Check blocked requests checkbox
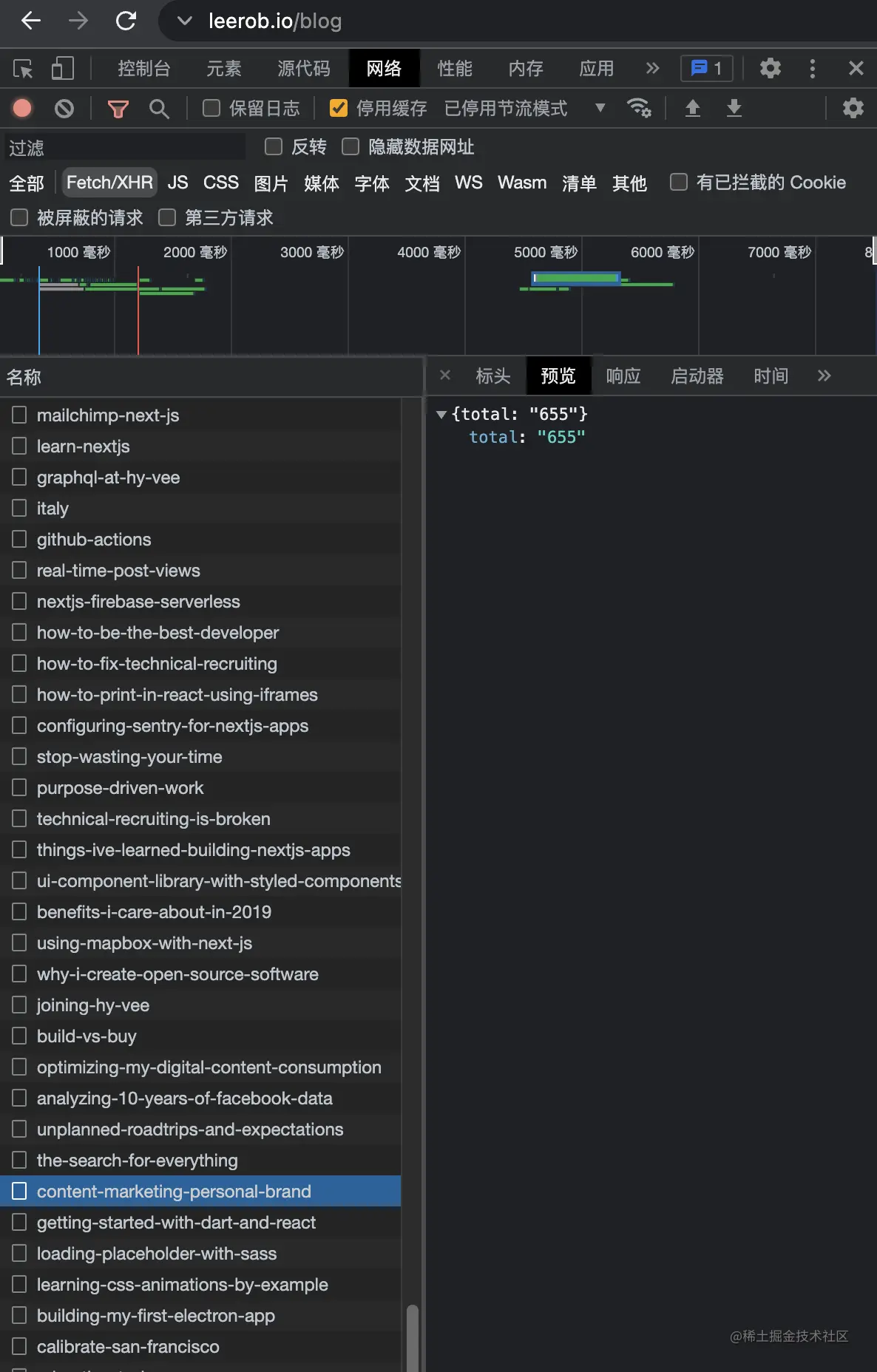Viewport: 877px width, 1372px height. (x=19, y=217)
